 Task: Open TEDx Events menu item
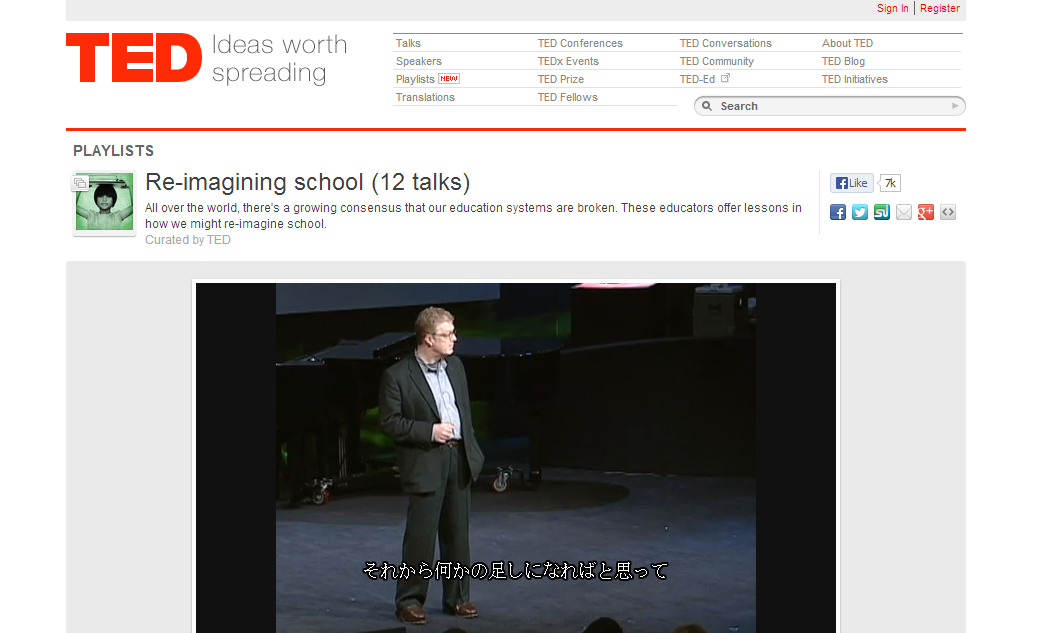pos(568,61)
